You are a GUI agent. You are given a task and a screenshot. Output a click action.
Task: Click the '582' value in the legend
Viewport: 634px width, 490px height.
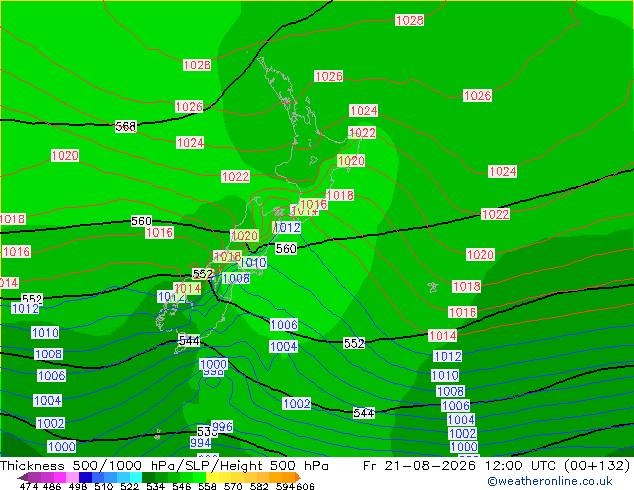(x=259, y=486)
